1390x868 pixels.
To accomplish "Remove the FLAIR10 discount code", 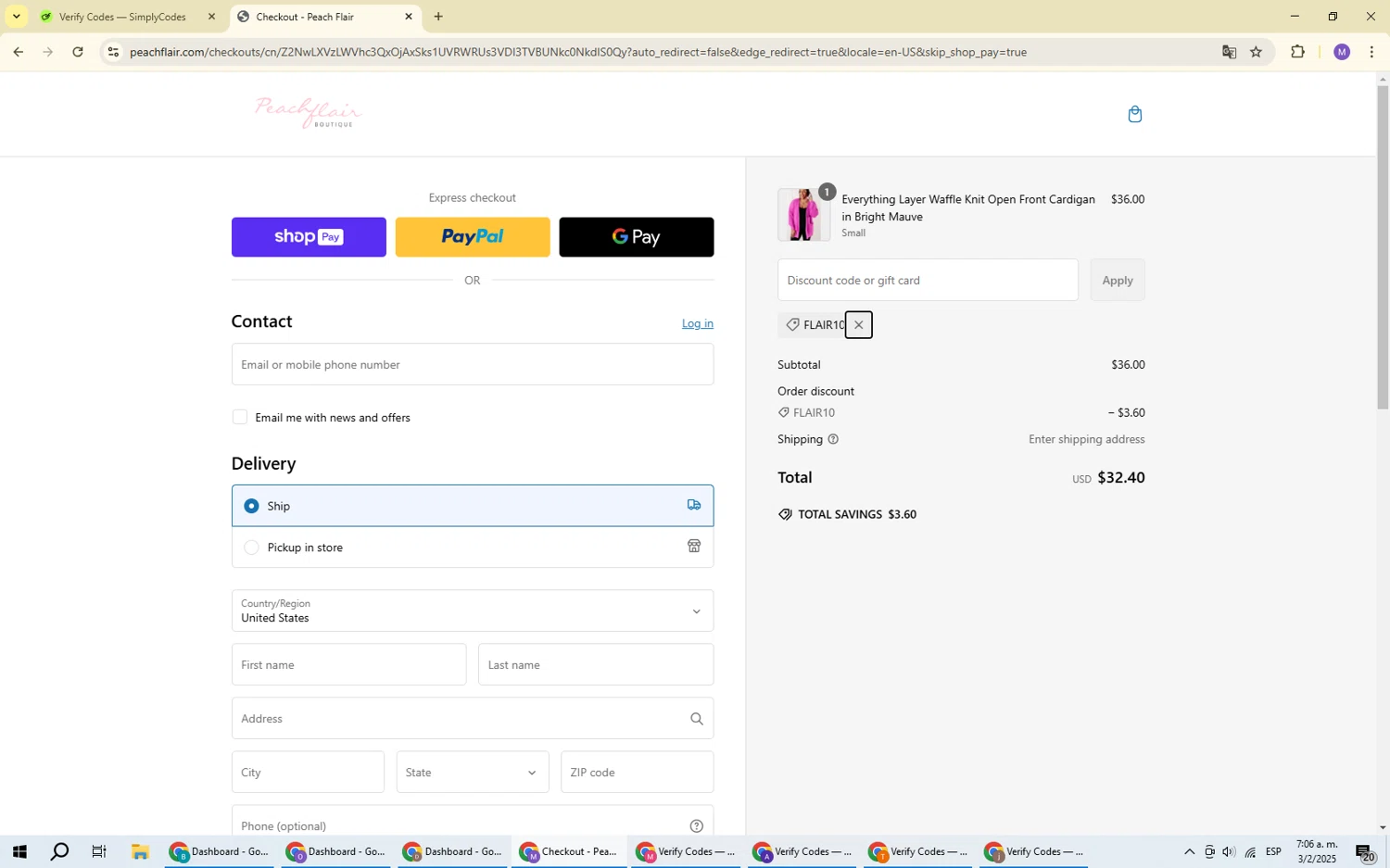I will (858, 325).
